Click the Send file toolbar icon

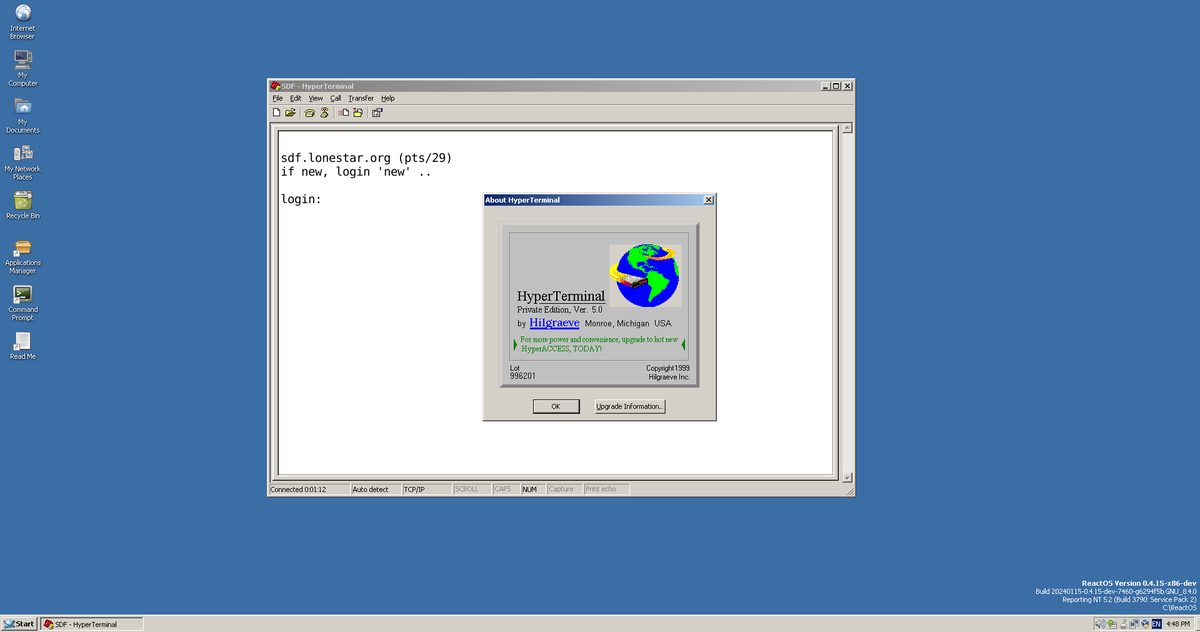343,113
